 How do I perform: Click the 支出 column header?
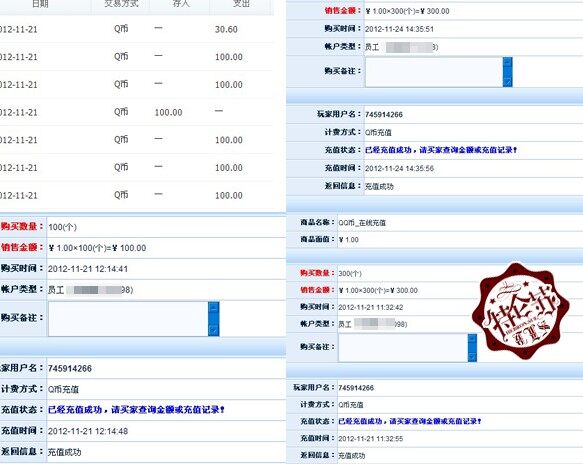click(241, 4)
